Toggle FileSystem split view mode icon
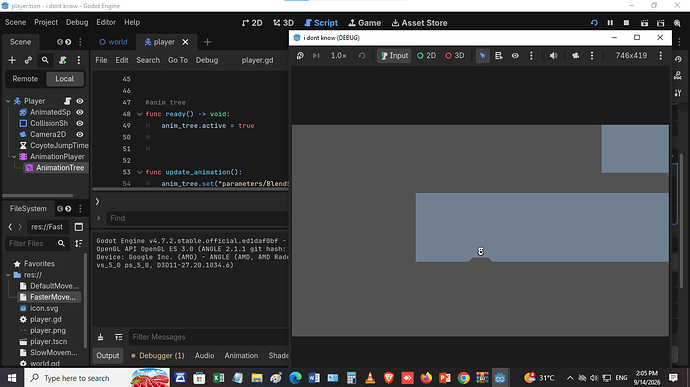Screen dimensions: 690x387 [79, 227]
